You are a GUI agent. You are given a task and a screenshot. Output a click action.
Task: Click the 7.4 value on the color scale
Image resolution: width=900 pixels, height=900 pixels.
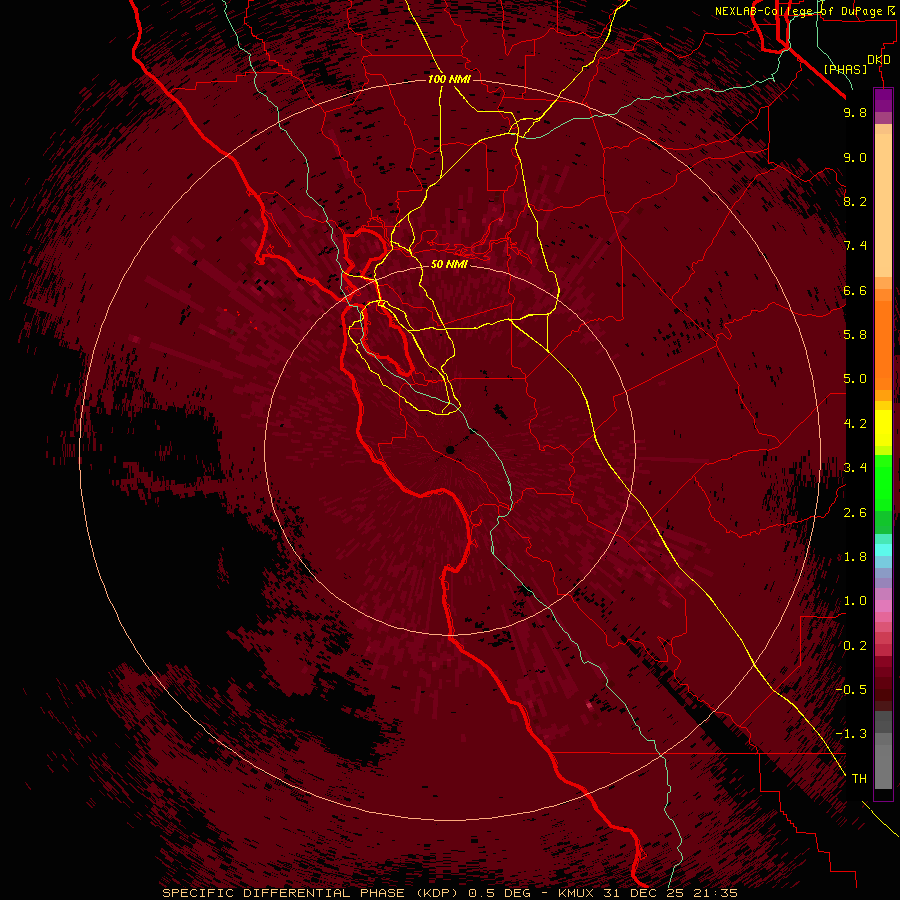tap(855, 246)
